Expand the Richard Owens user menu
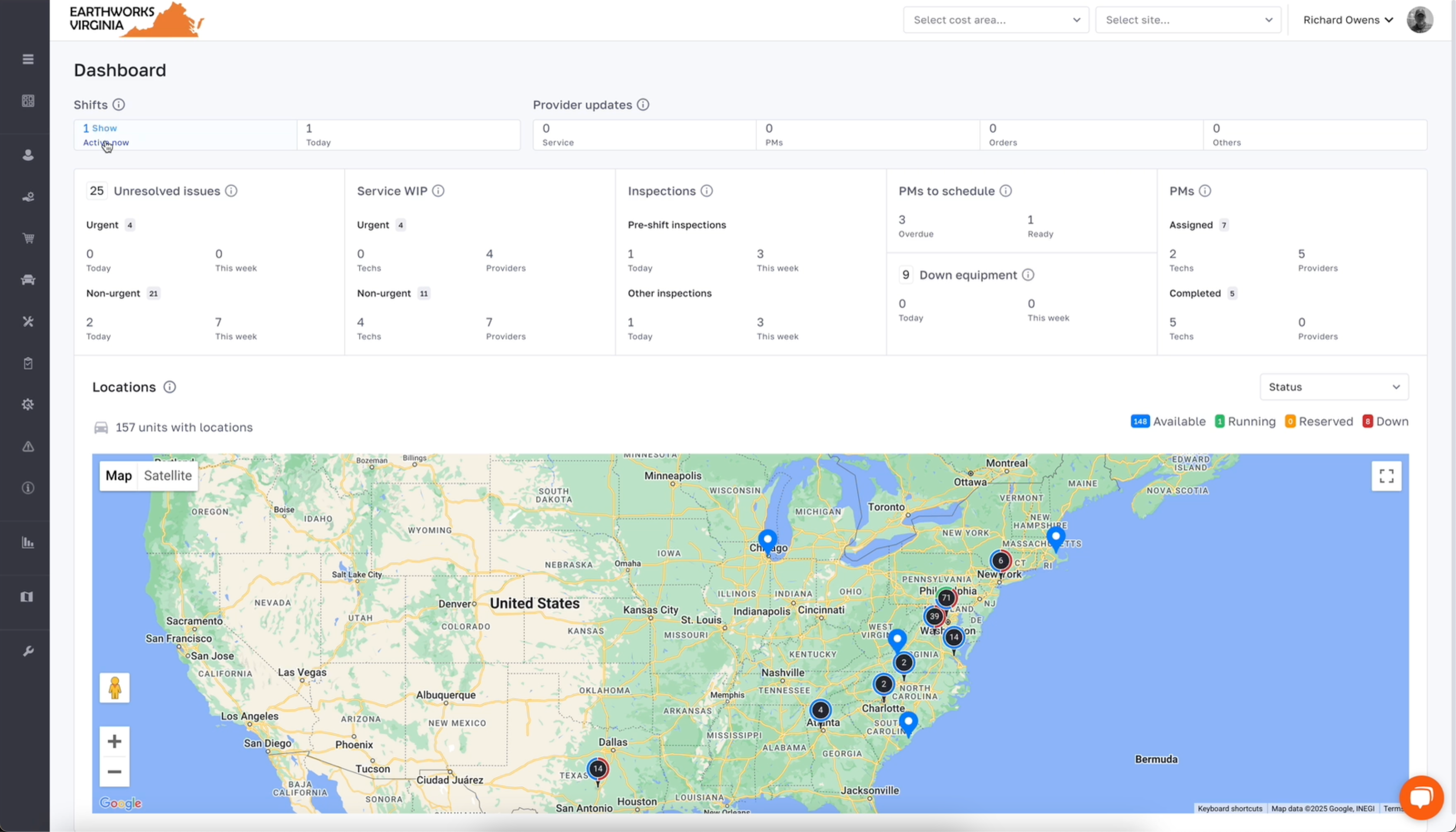Image resolution: width=1456 pixels, height=832 pixels. (x=1347, y=20)
